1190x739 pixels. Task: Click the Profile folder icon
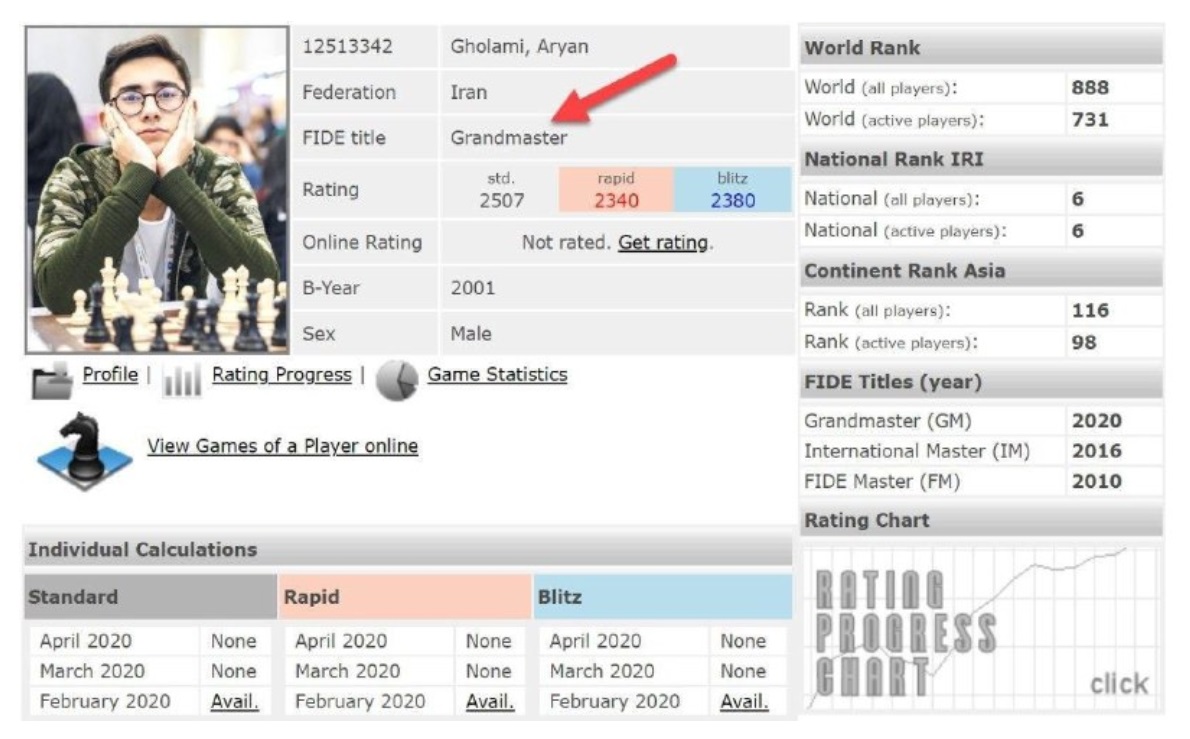click(52, 379)
